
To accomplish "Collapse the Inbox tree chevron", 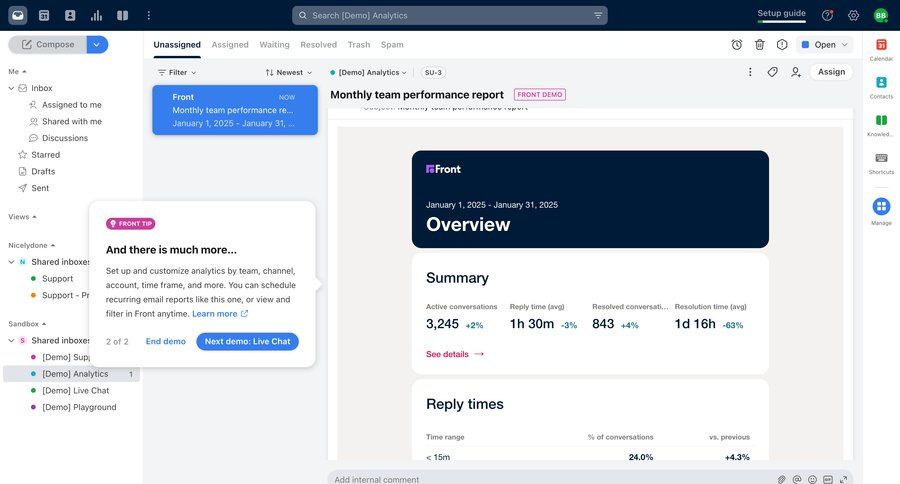I will pos(11,88).
